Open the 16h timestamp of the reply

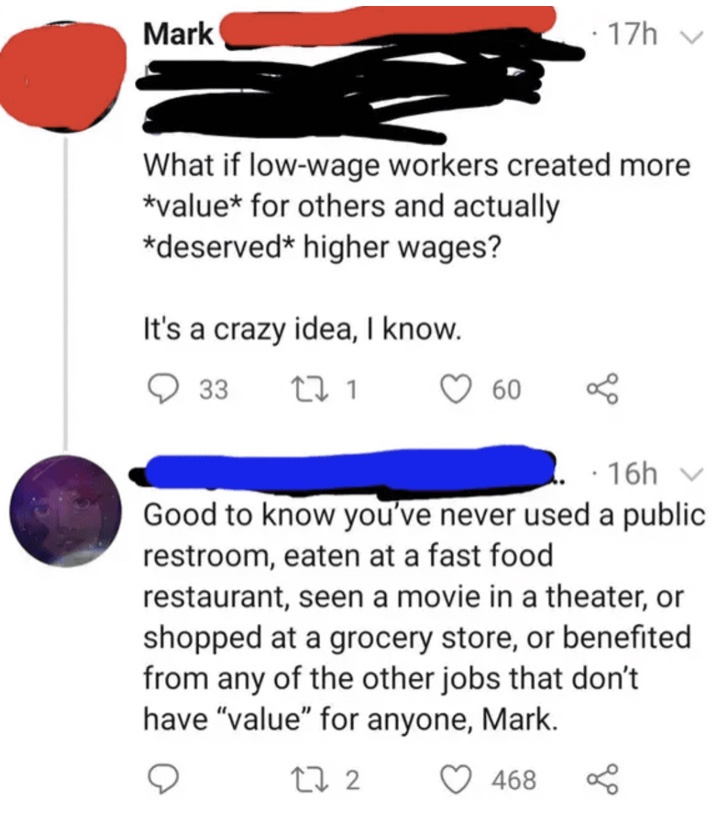pos(632,473)
